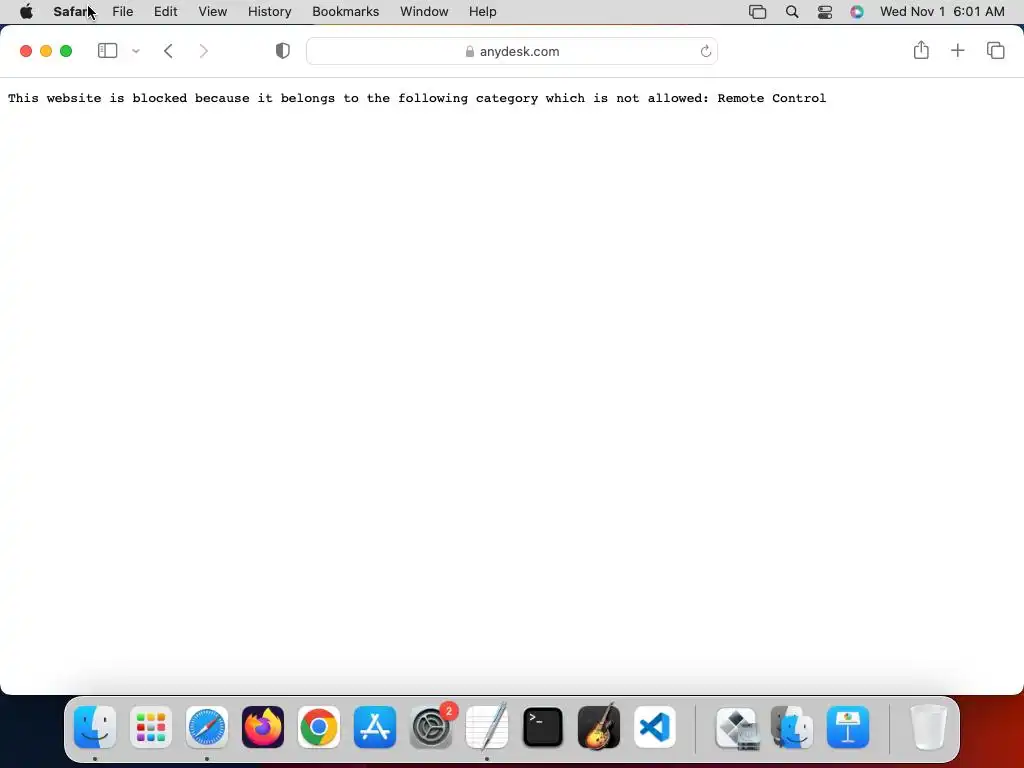1024x768 pixels.
Task: Reload the page with the refresh icon
Action: 705,51
